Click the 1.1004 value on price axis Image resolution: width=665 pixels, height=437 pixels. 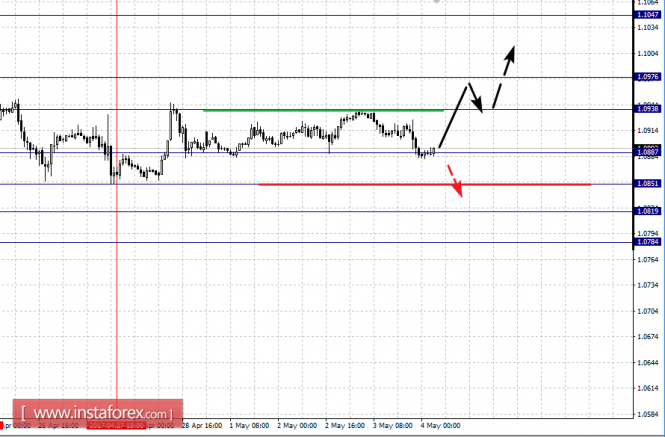[x=648, y=53]
